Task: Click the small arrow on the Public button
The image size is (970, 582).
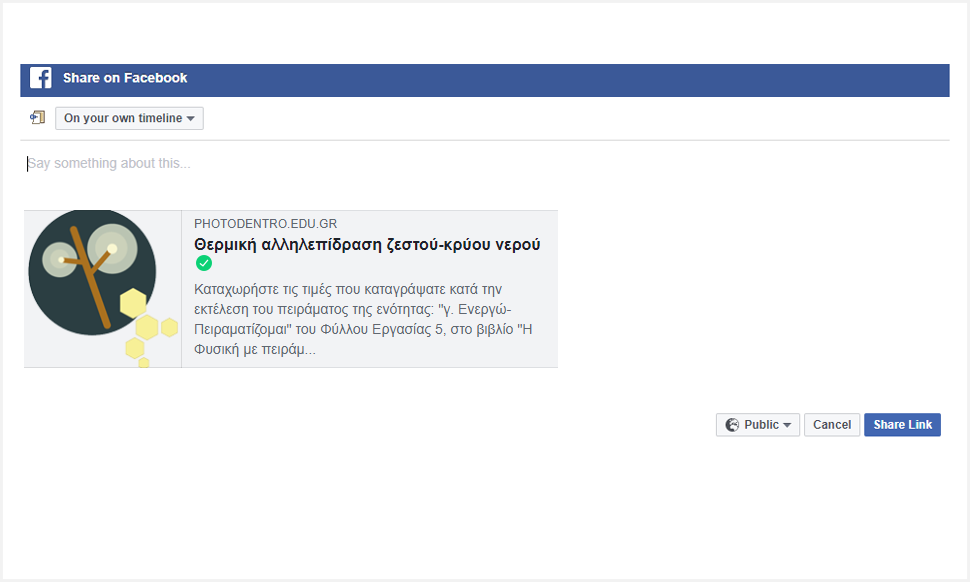Action: 787,426
